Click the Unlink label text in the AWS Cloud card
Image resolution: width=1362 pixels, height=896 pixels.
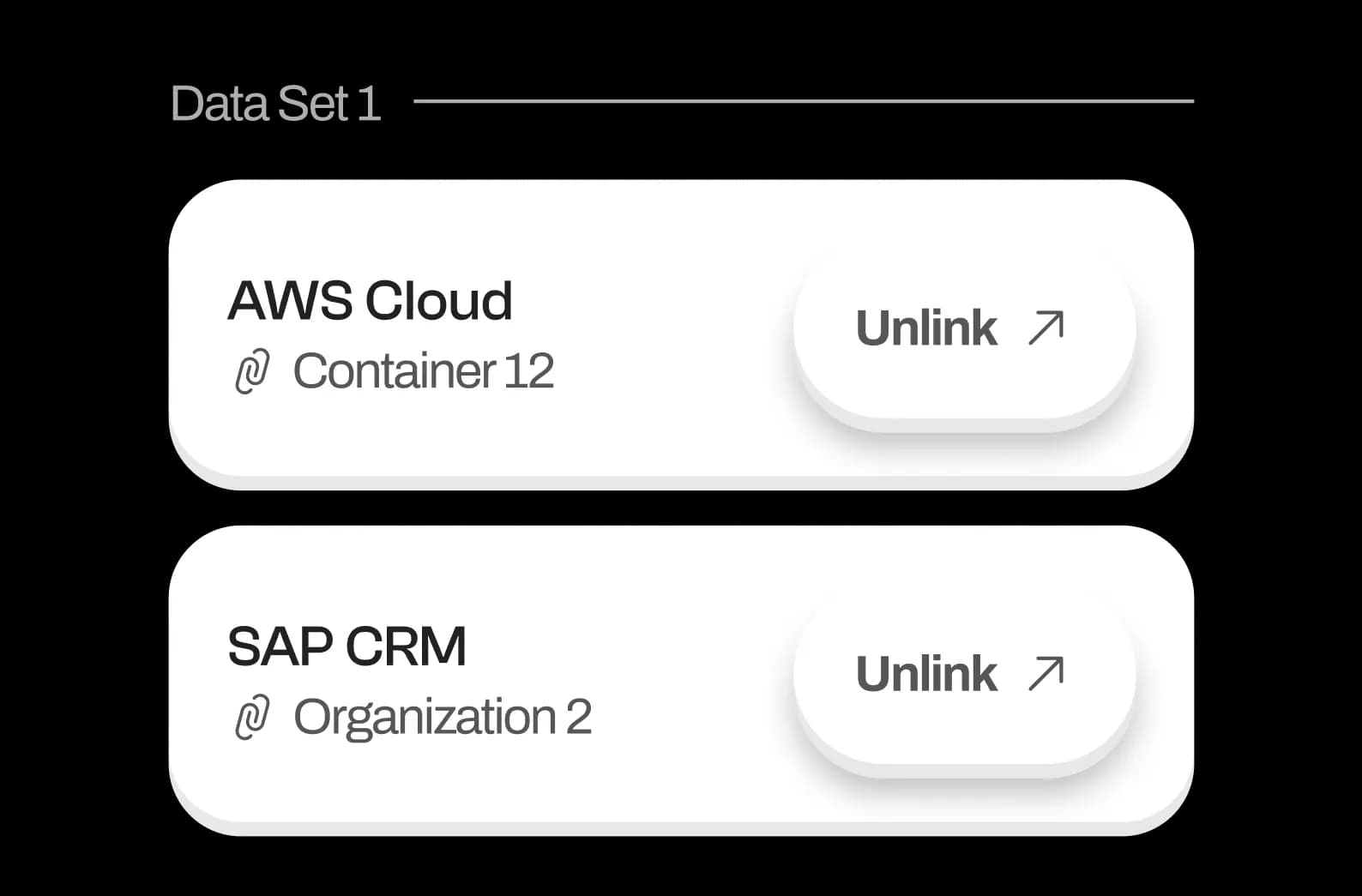point(926,328)
